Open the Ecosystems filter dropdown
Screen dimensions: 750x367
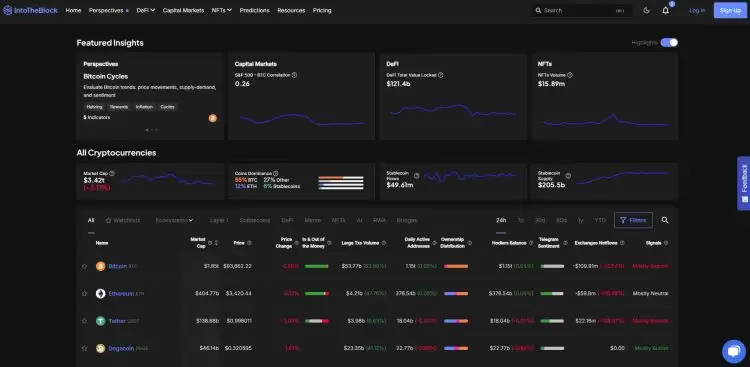pyautogui.click(x=175, y=220)
